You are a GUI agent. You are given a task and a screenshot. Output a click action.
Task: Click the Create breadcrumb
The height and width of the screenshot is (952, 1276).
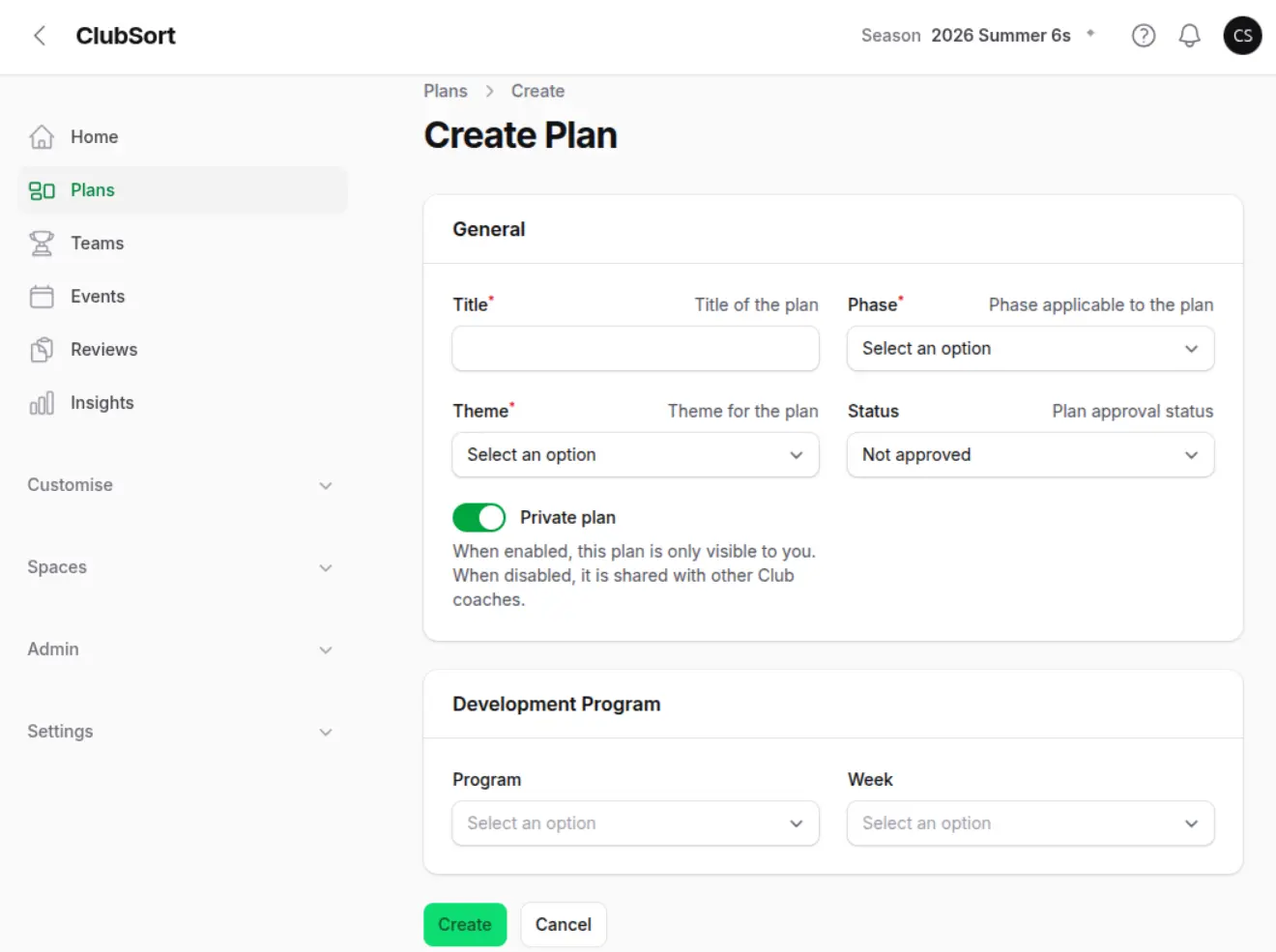pos(537,91)
